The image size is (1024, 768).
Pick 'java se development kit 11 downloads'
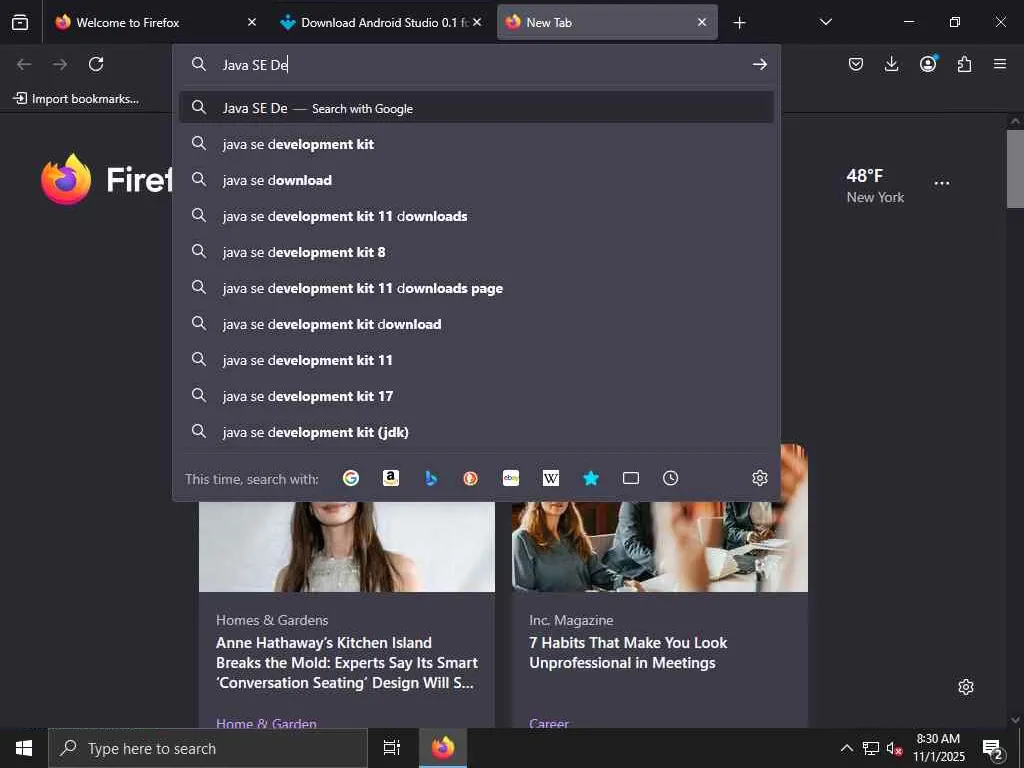[x=476, y=216]
